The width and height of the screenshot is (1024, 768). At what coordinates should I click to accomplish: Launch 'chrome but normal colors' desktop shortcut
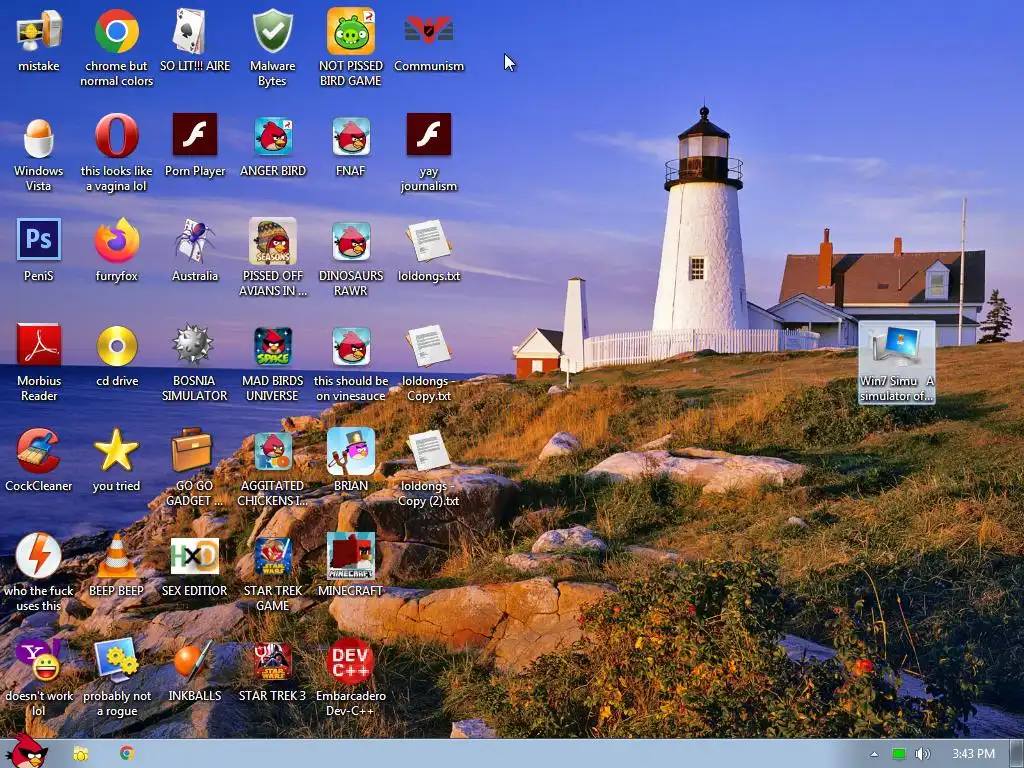coord(116,31)
